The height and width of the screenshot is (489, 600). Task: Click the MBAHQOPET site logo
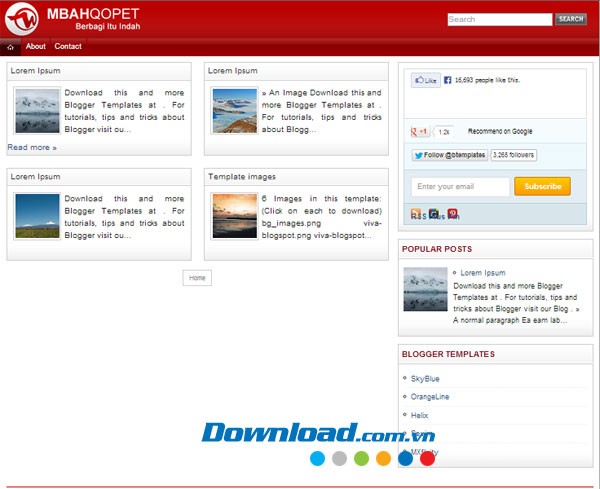(80, 17)
